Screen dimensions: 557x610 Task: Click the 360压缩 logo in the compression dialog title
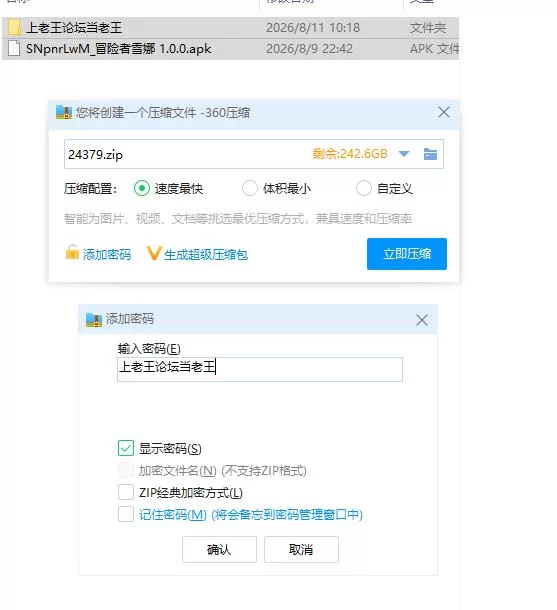click(64, 112)
